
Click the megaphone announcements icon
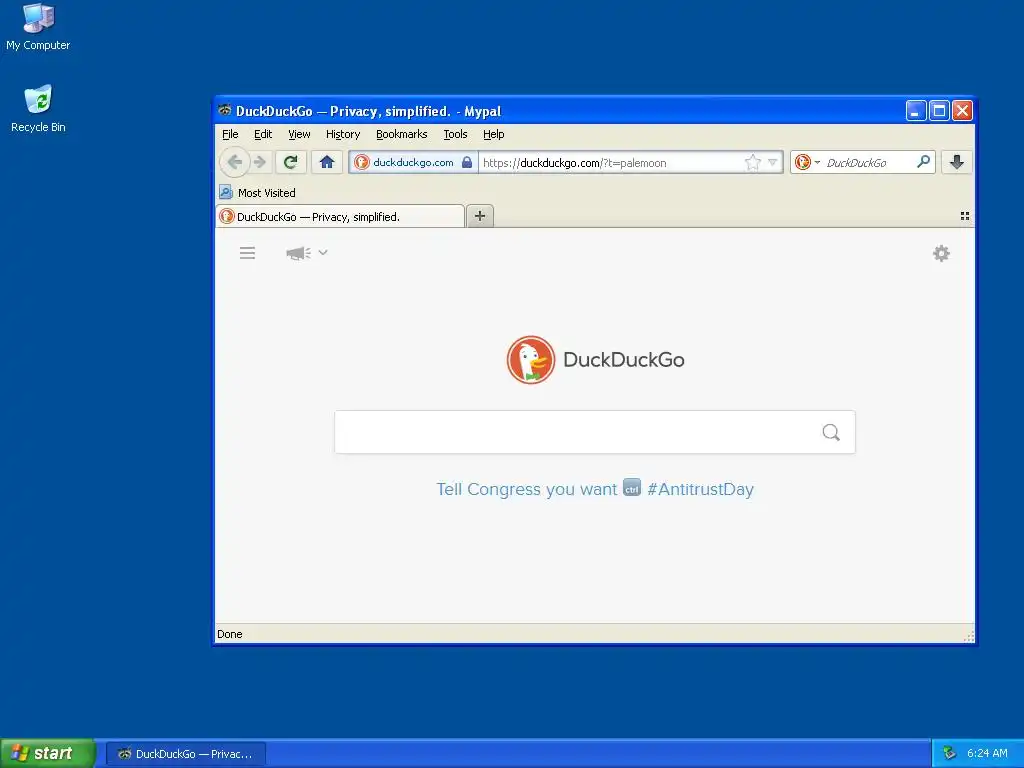coord(298,253)
